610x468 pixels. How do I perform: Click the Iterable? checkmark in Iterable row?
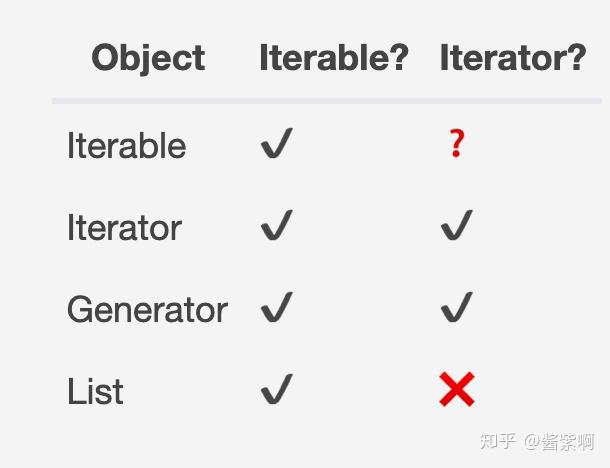(277, 143)
